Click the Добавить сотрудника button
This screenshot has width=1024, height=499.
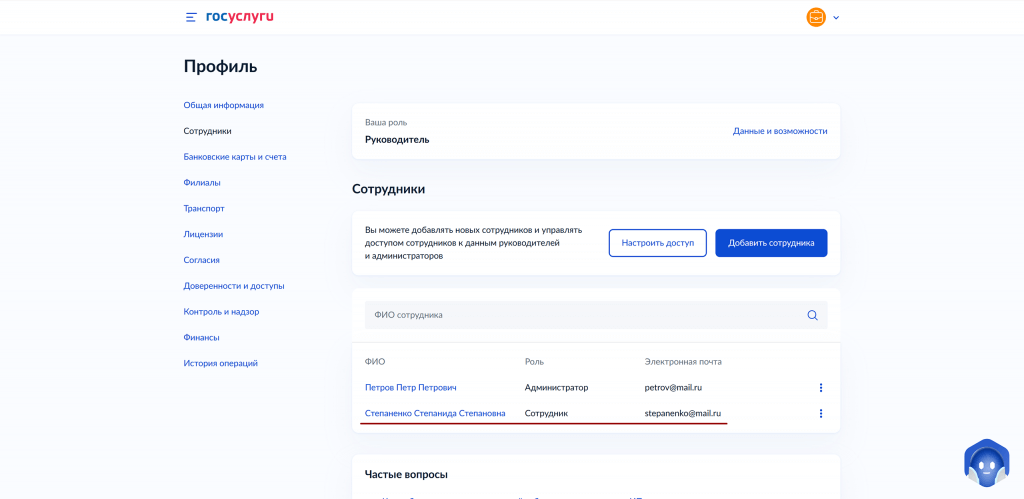pos(771,243)
